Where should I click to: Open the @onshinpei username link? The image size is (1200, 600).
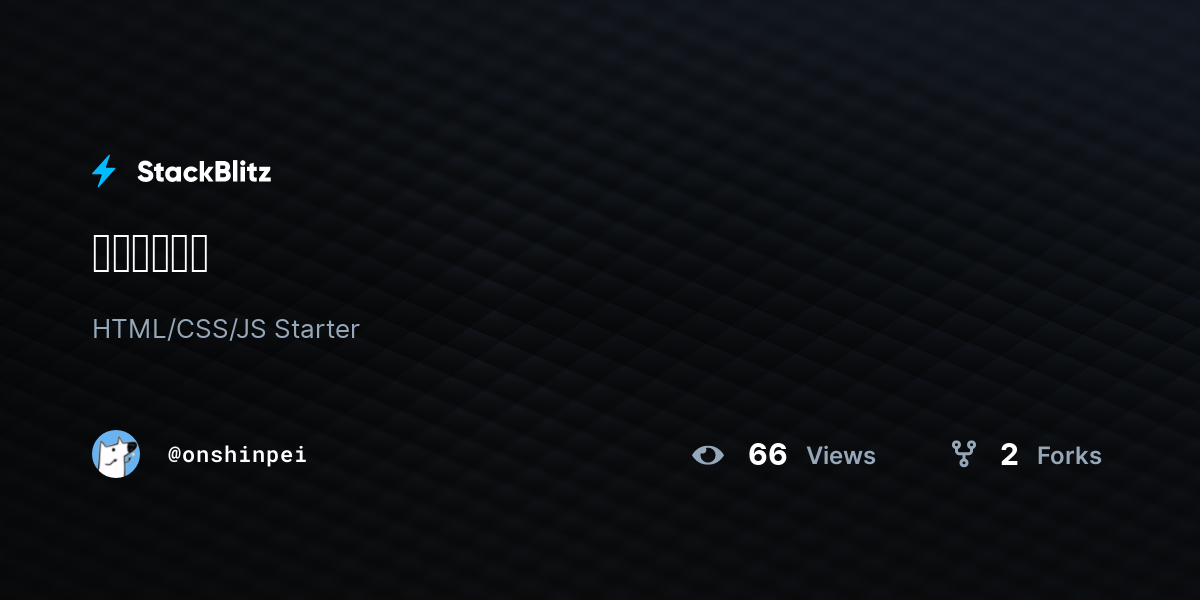pos(237,455)
